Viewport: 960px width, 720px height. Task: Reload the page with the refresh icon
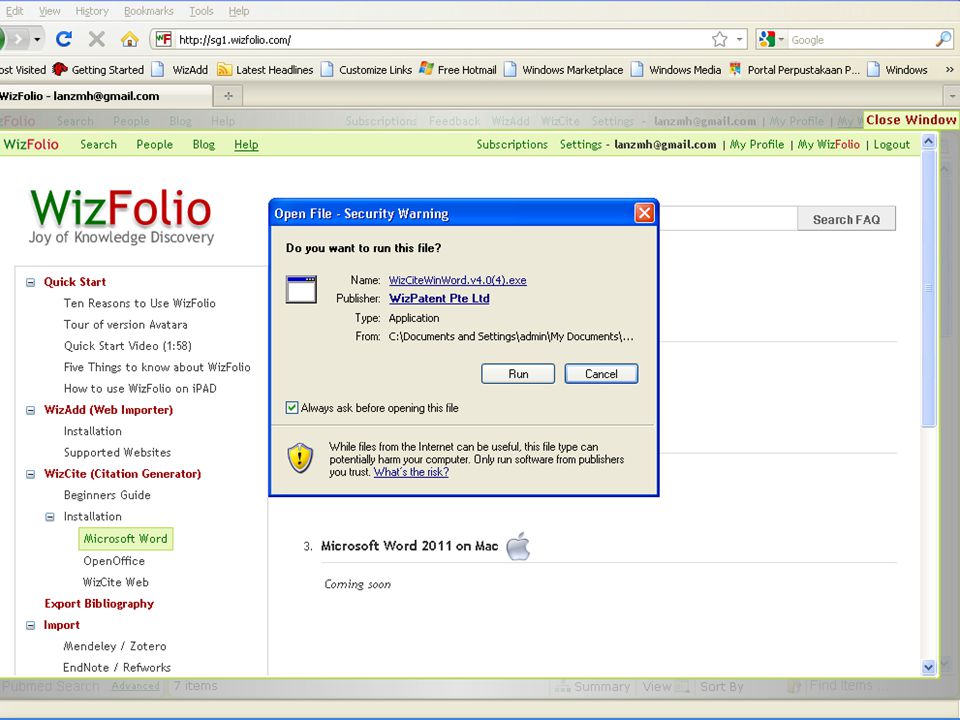(x=64, y=40)
